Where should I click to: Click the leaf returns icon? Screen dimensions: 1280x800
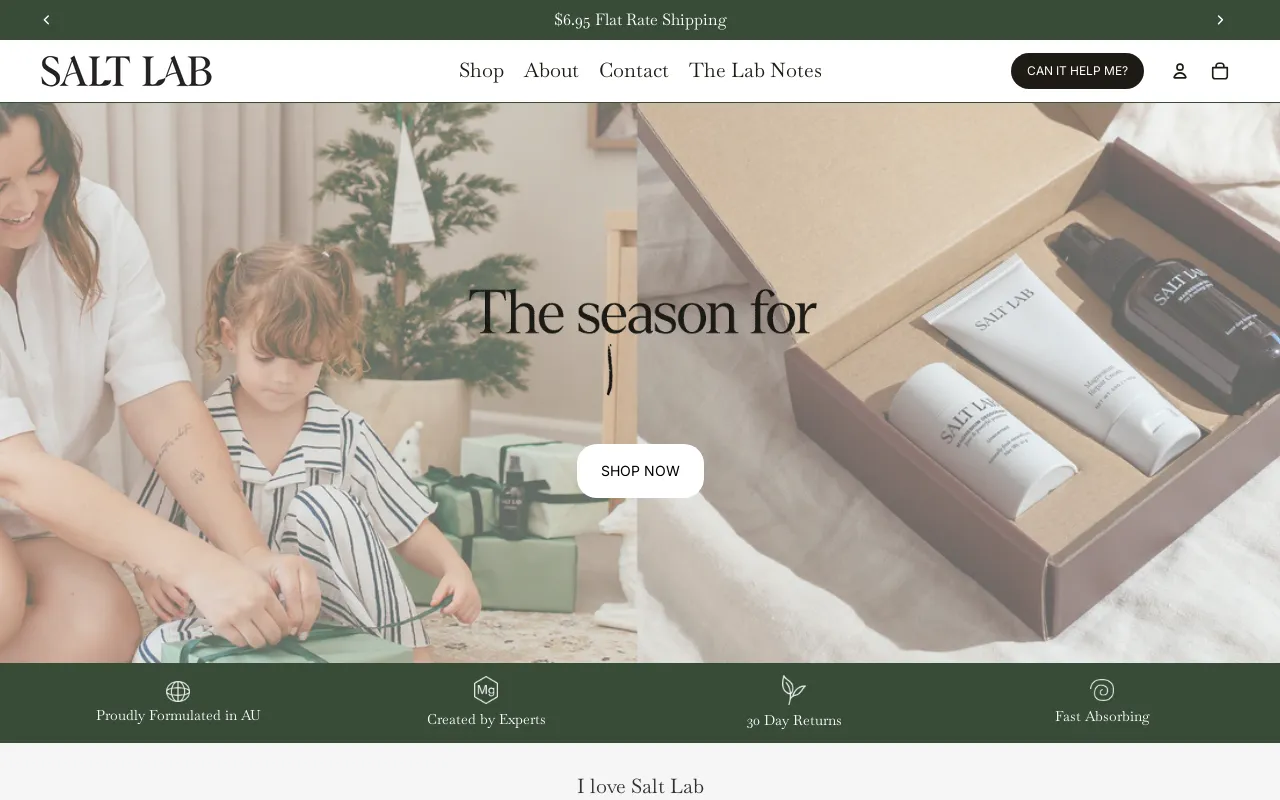[x=794, y=690]
